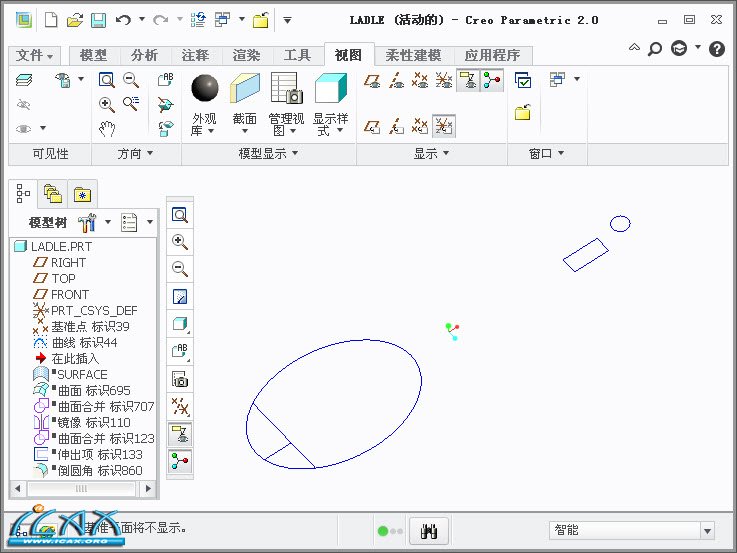Click model tree horizontal scrollbar
The width and height of the screenshot is (737, 553).
pos(82,489)
